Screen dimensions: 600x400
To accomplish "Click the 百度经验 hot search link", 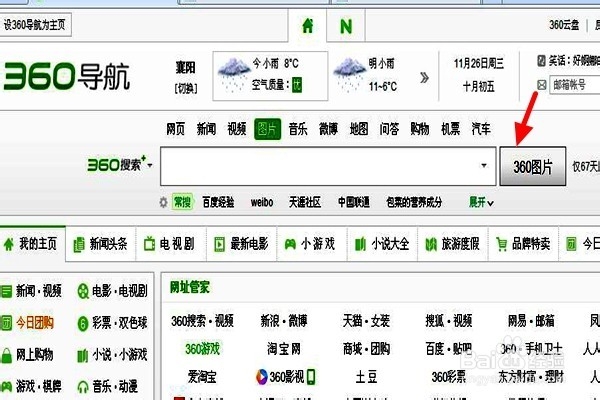I will 218,202.
